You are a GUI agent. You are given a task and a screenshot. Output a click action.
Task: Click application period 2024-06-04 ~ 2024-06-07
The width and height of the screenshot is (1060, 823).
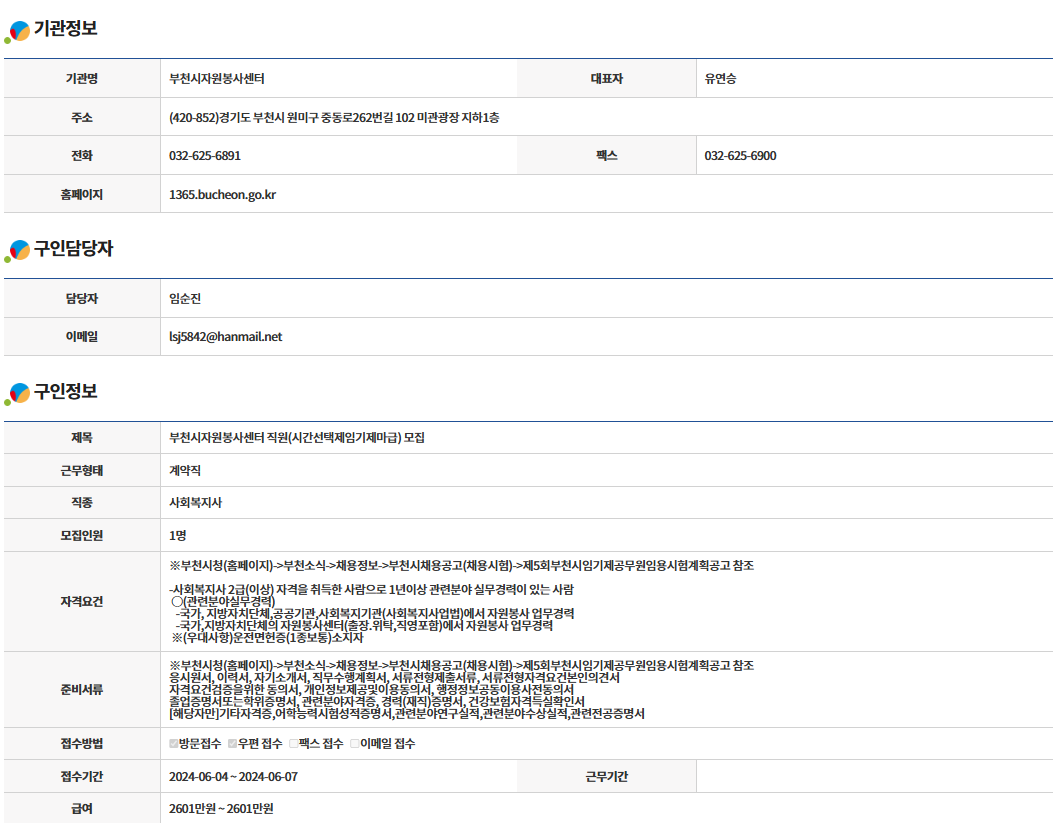(233, 776)
